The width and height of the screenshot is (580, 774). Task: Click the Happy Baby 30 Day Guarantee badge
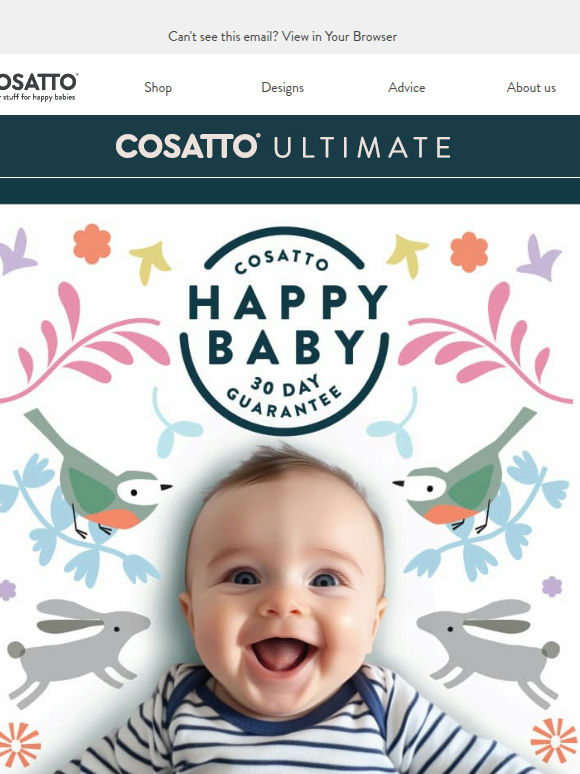[x=284, y=330]
